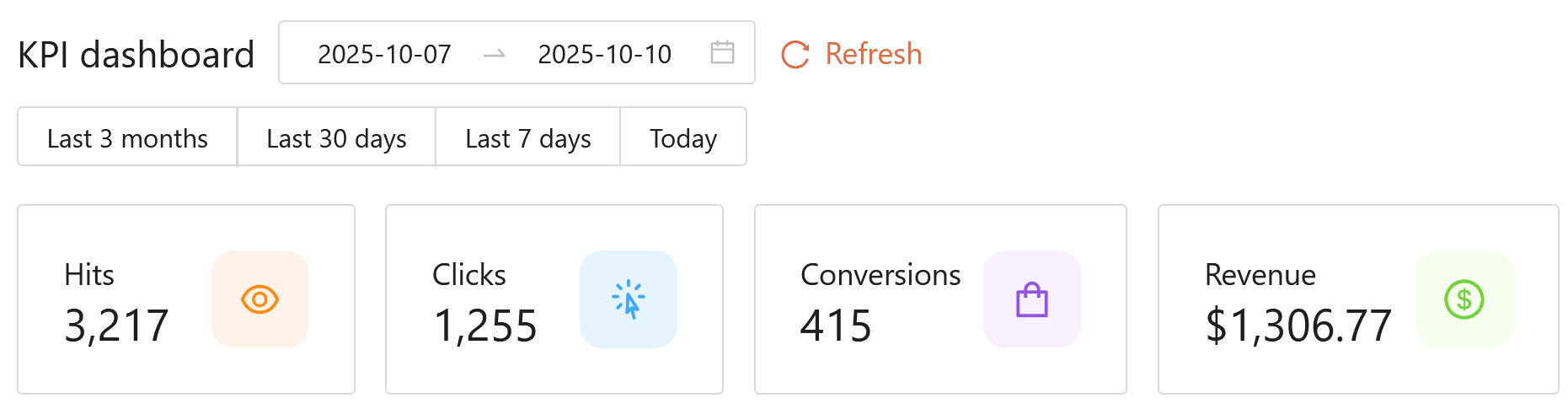Viewport: 1568px width, 420px height.
Task: Select the Last 30 days range
Action: (x=336, y=137)
